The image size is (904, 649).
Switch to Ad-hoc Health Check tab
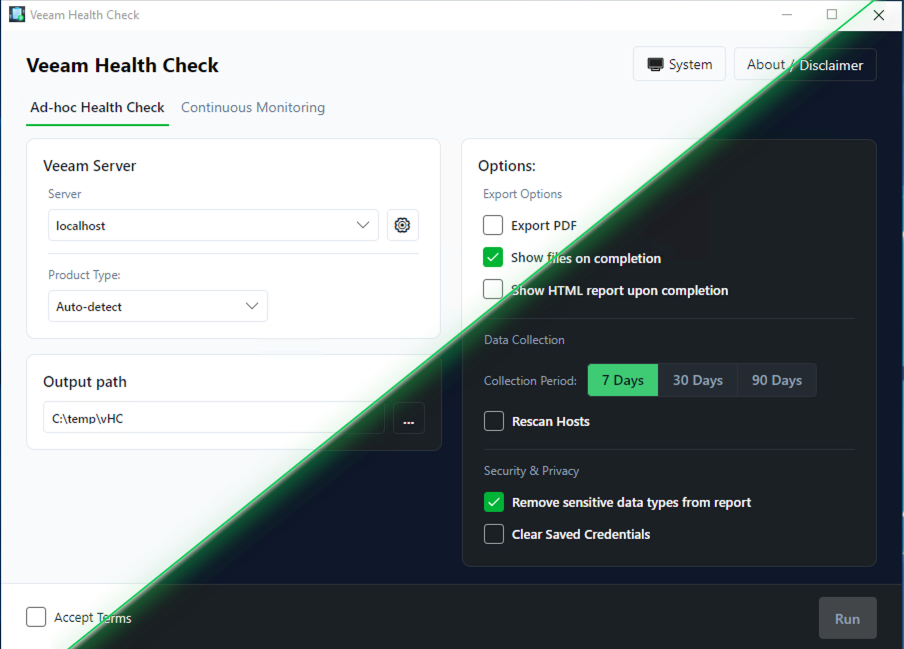point(97,108)
